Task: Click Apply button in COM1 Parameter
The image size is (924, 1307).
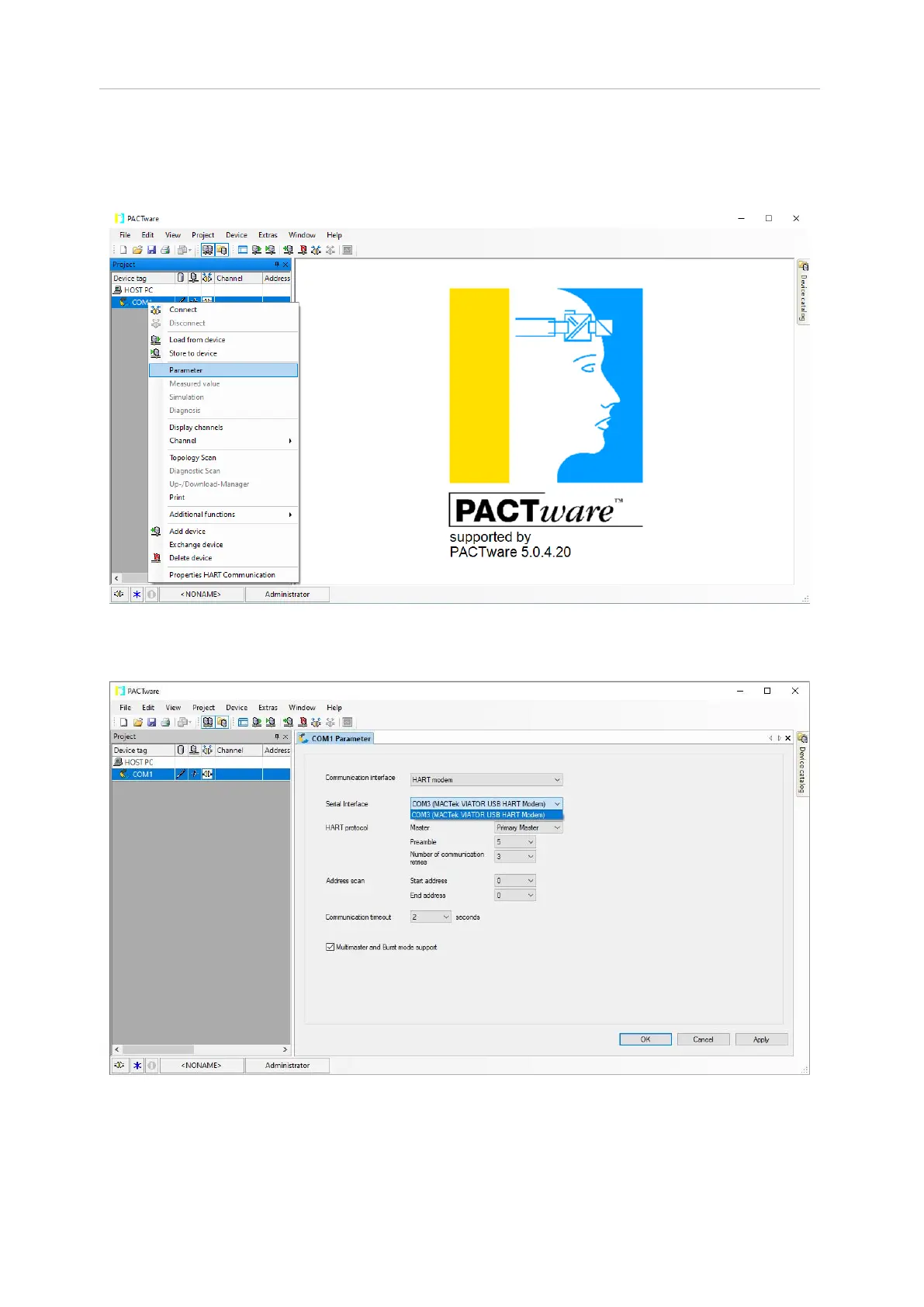Action: click(762, 1039)
